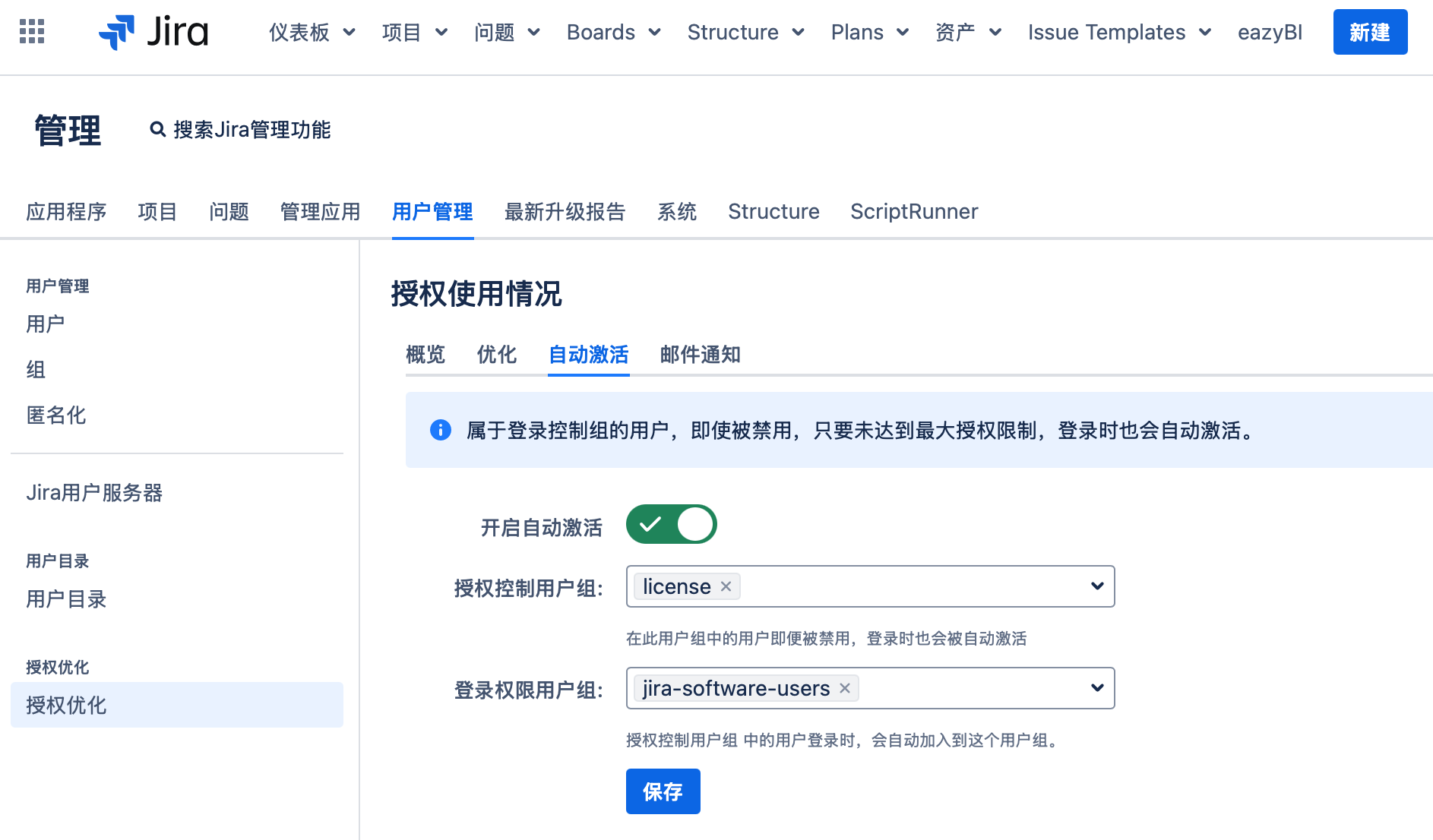Click the blue info icon in banner
This screenshot has width=1433, height=840.
click(x=440, y=430)
